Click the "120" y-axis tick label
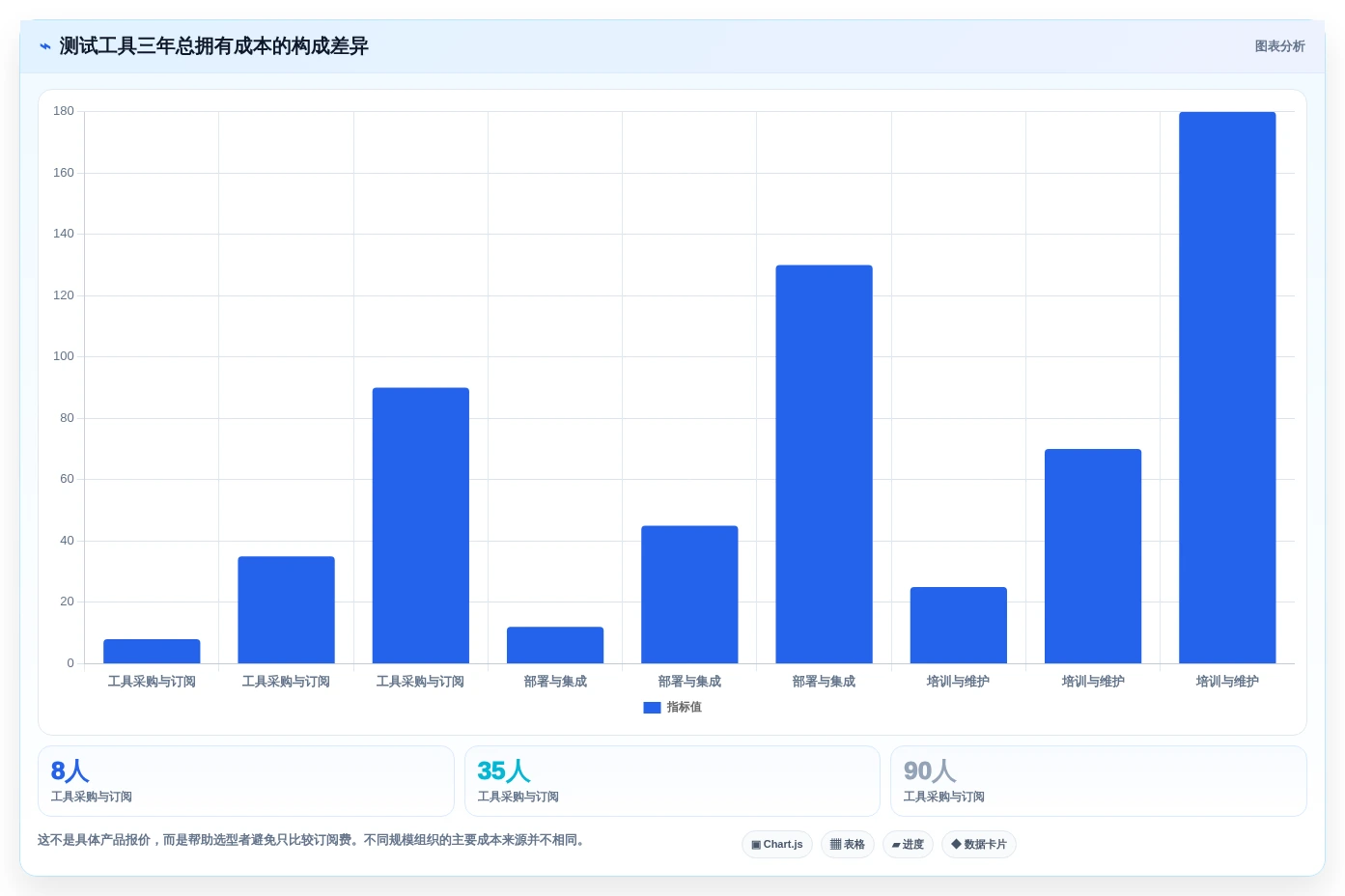Viewport: 1345px width, 896px height. 64,295
